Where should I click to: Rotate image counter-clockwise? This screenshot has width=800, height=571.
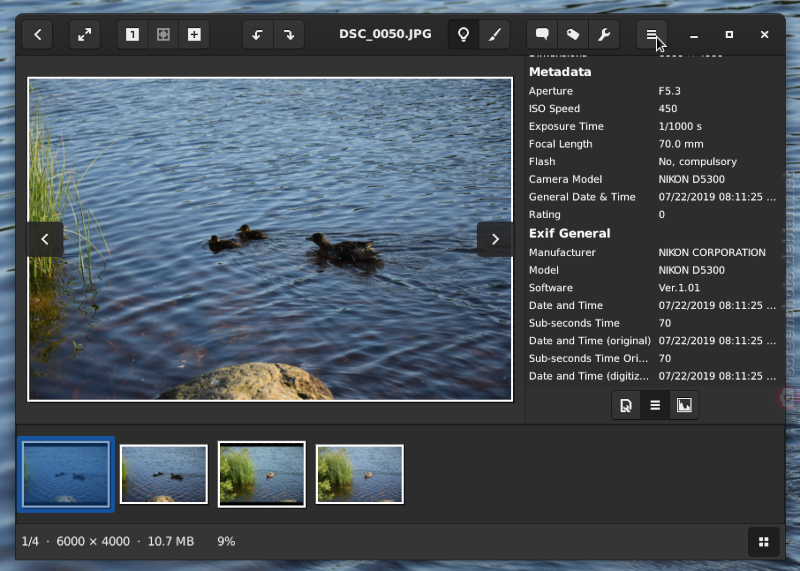point(258,35)
